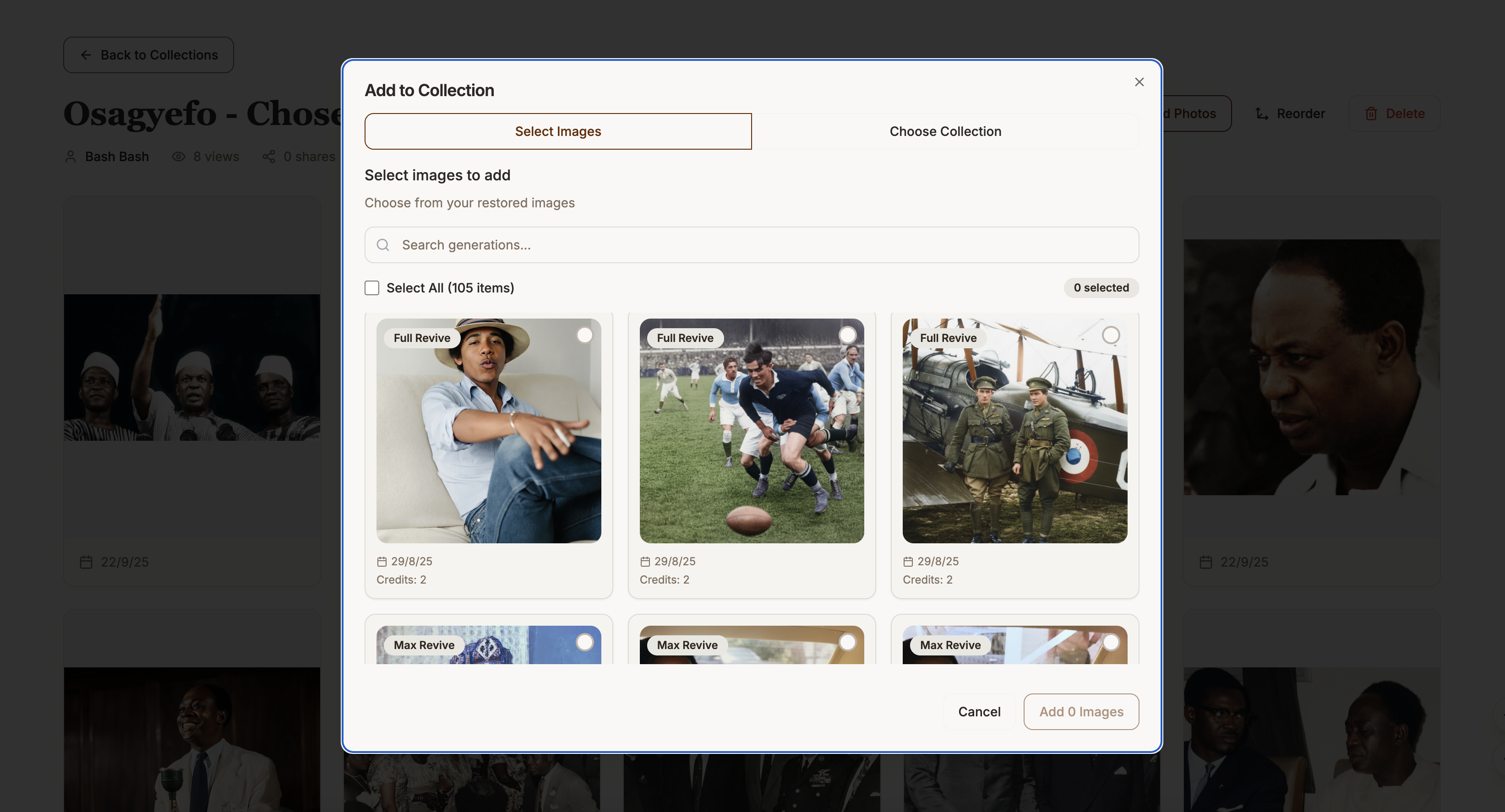Select the biplane soldiers image circle

click(x=1111, y=335)
